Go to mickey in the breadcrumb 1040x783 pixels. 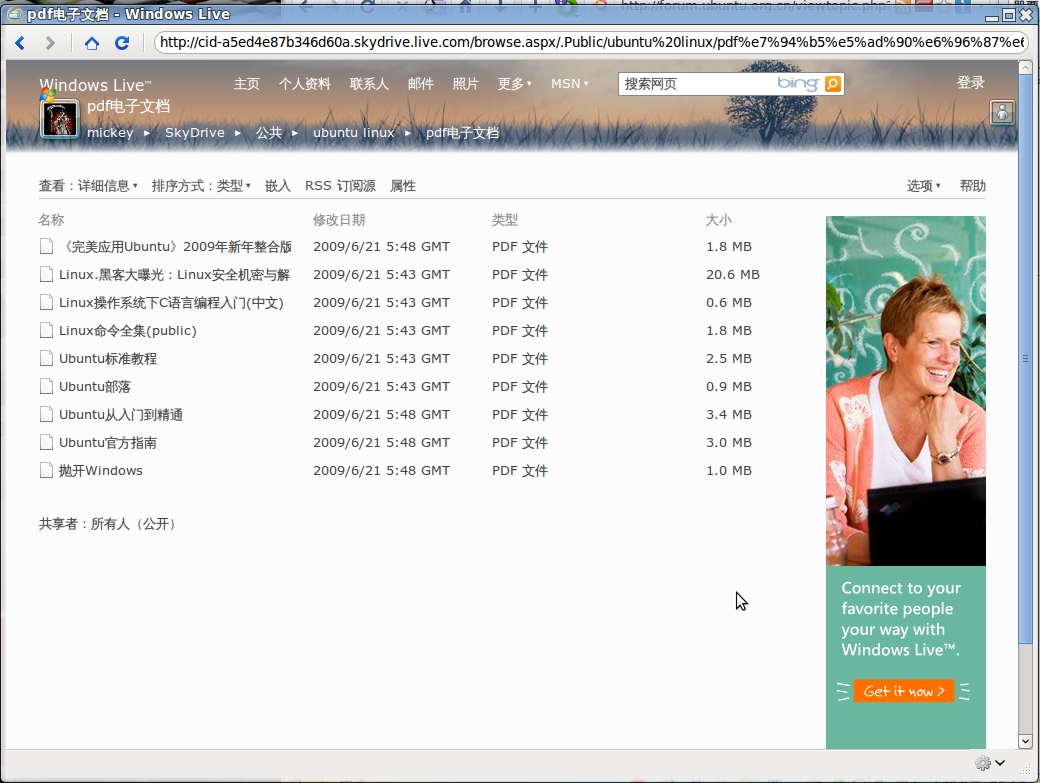[x=110, y=133]
